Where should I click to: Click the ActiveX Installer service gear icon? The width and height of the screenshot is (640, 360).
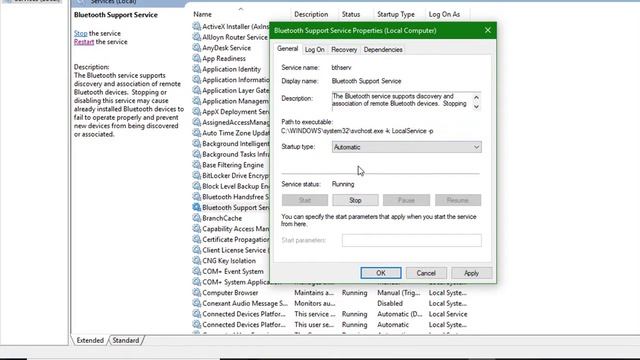coord(196,27)
